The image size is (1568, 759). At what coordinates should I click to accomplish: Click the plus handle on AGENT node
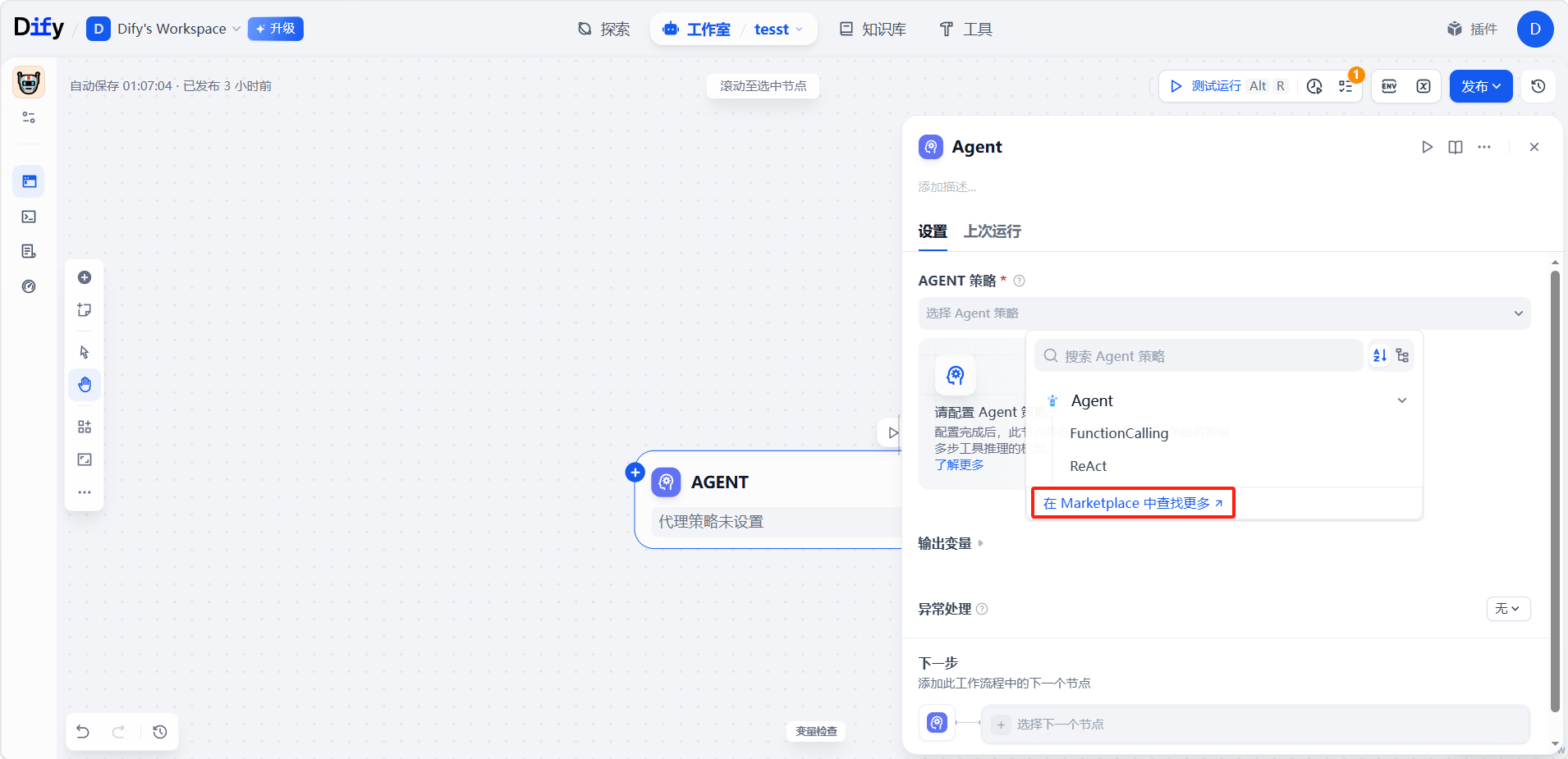635,473
